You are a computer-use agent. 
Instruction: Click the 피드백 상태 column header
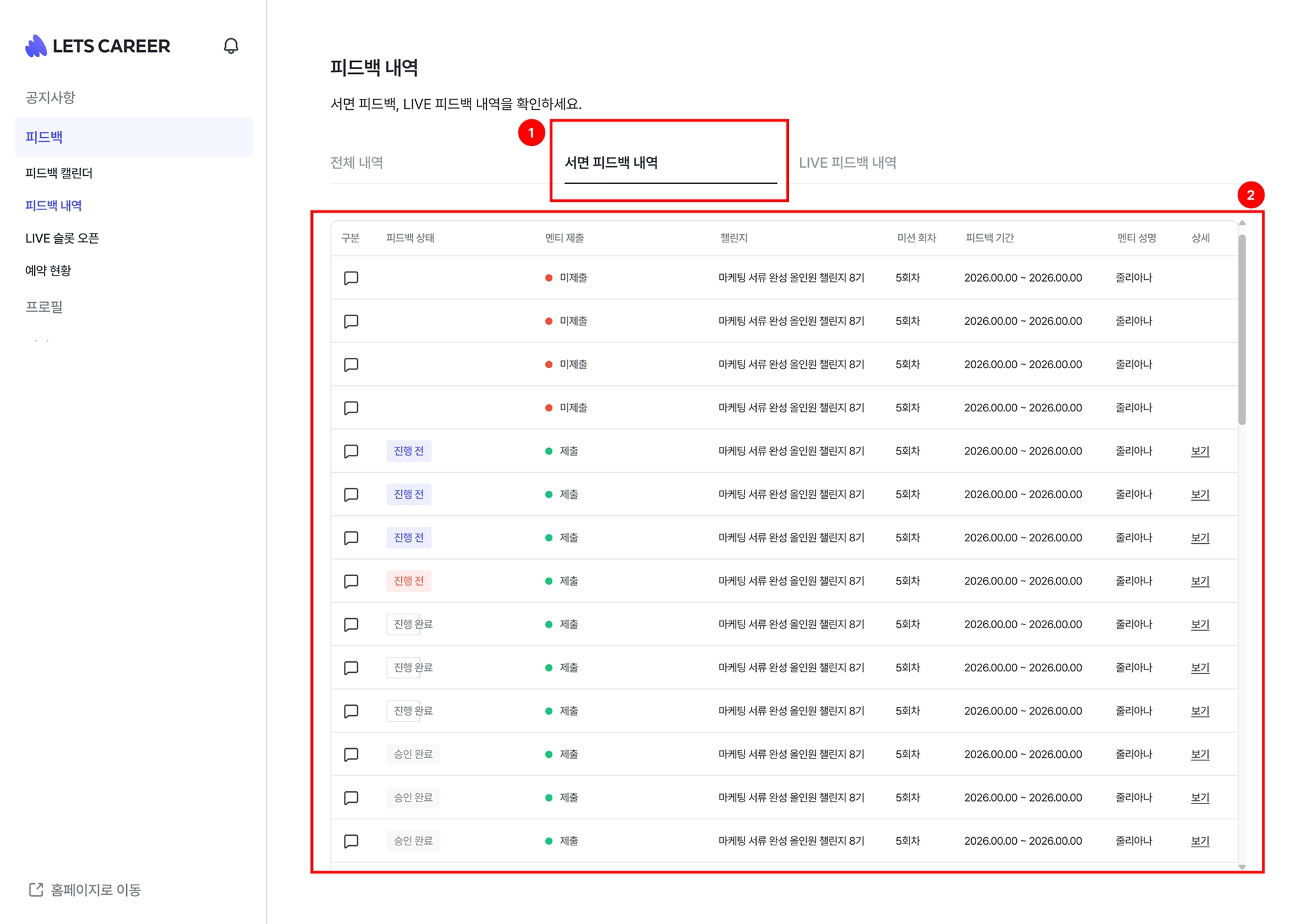point(410,238)
